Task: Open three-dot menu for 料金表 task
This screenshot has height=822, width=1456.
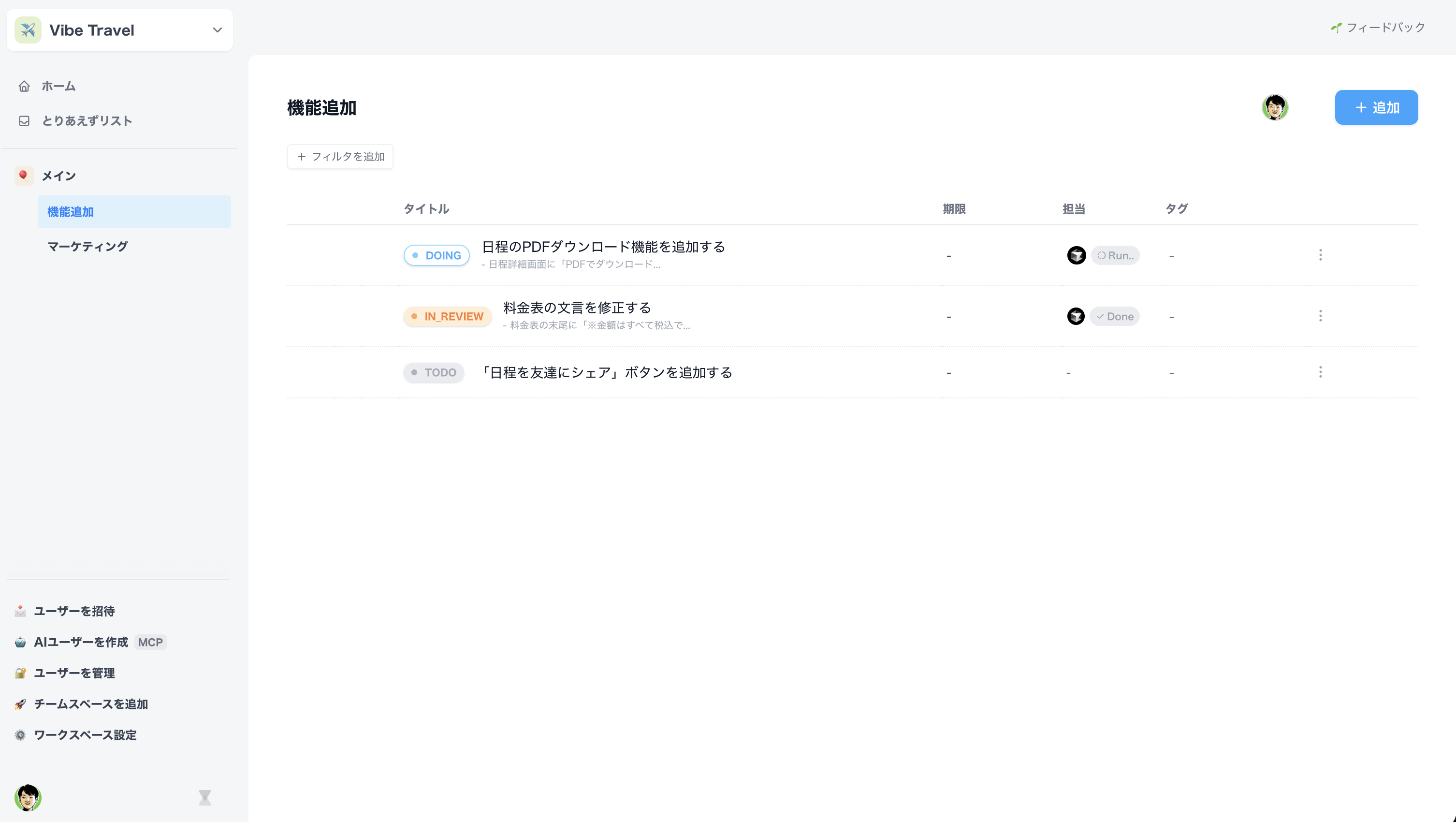Action: pyautogui.click(x=1320, y=316)
